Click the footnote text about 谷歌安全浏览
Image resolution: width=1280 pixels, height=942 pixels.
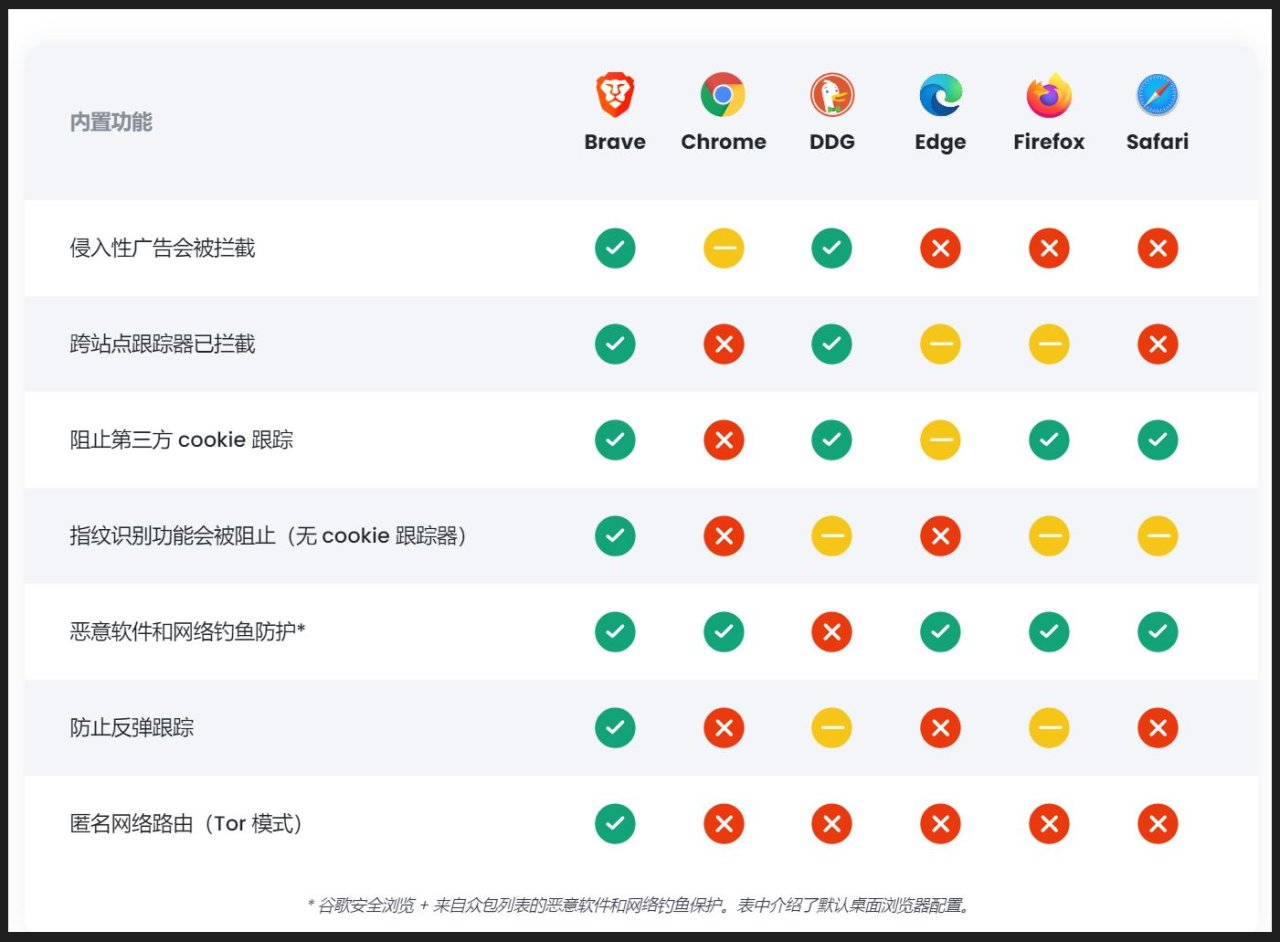(x=640, y=906)
